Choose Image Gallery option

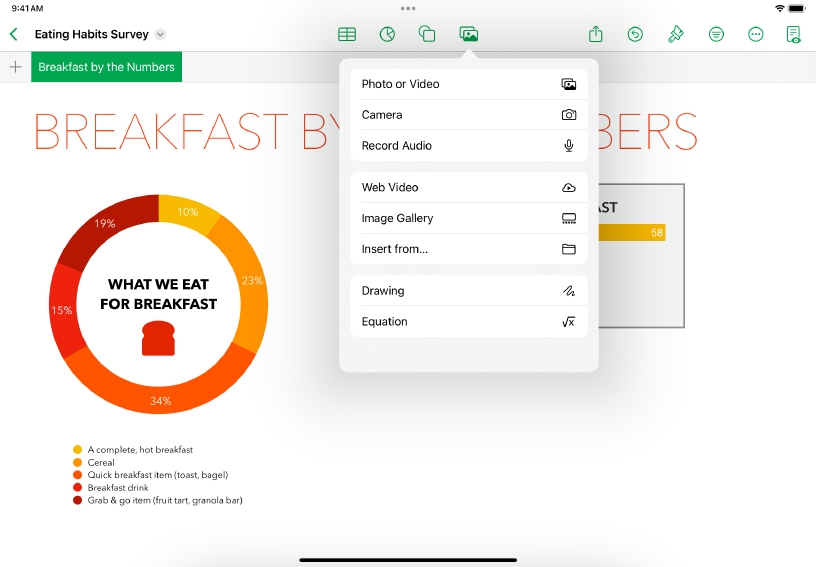pyautogui.click(x=468, y=218)
